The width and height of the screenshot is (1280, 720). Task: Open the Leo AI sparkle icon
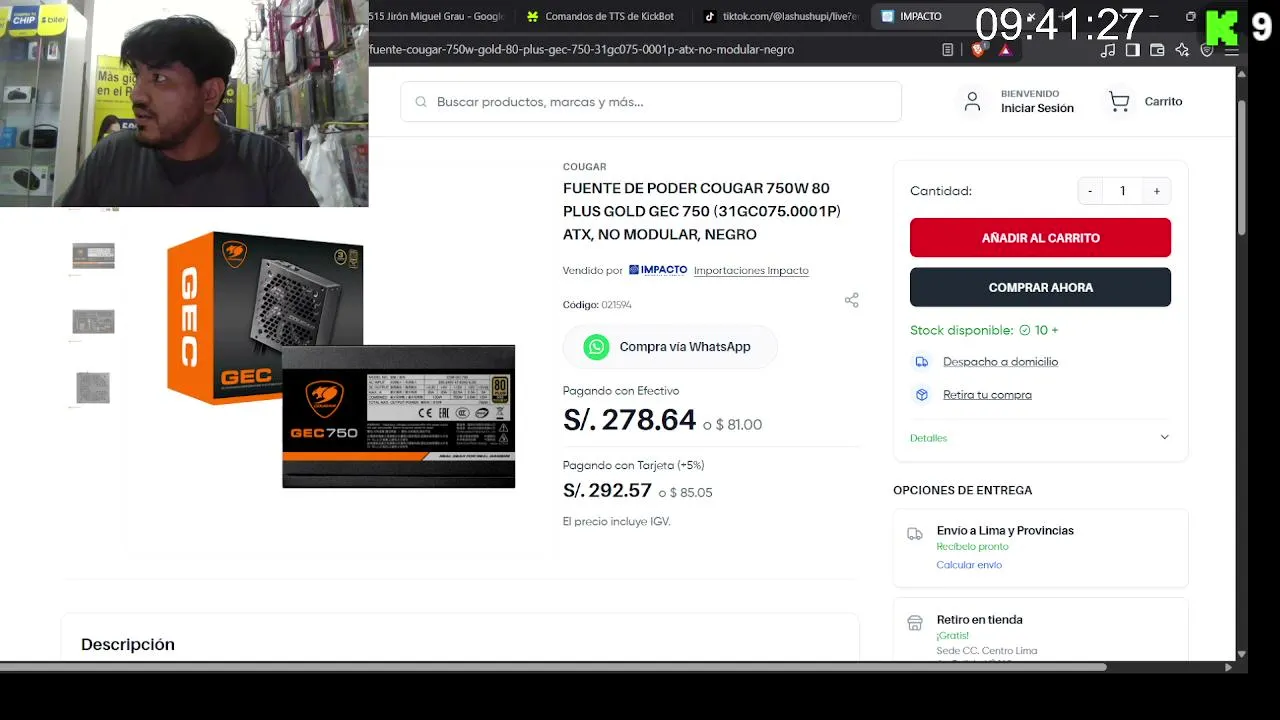pos(1183,49)
